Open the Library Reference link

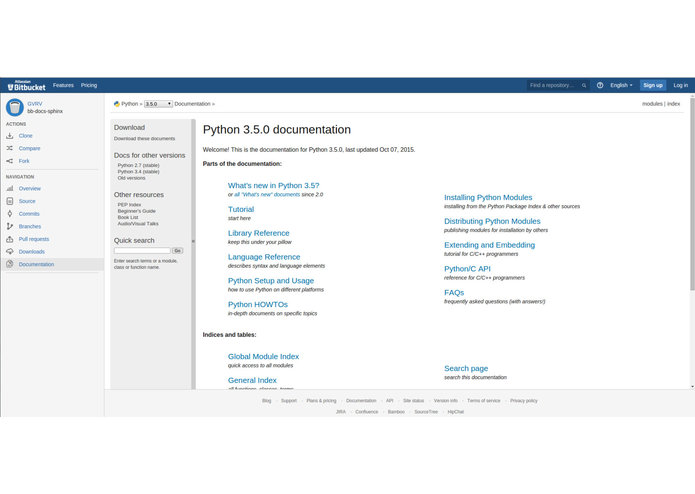pyautogui.click(x=258, y=233)
